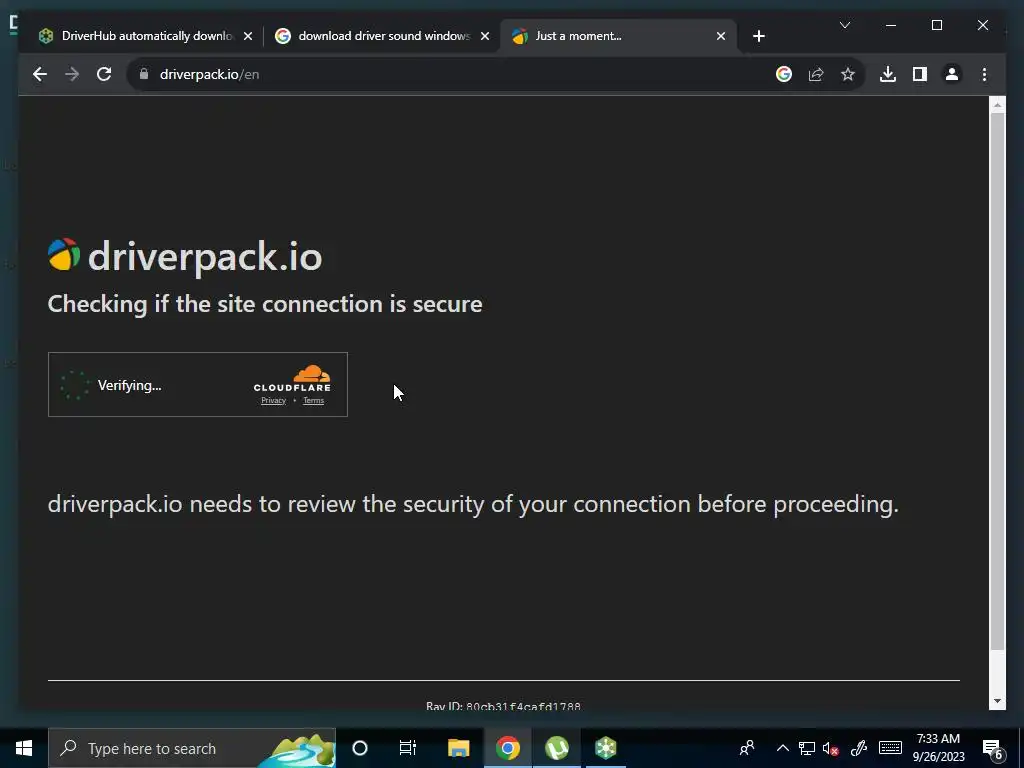Close the Just a moment tab
The width and height of the screenshot is (1024, 768).
pyautogui.click(x=721, y=37)
